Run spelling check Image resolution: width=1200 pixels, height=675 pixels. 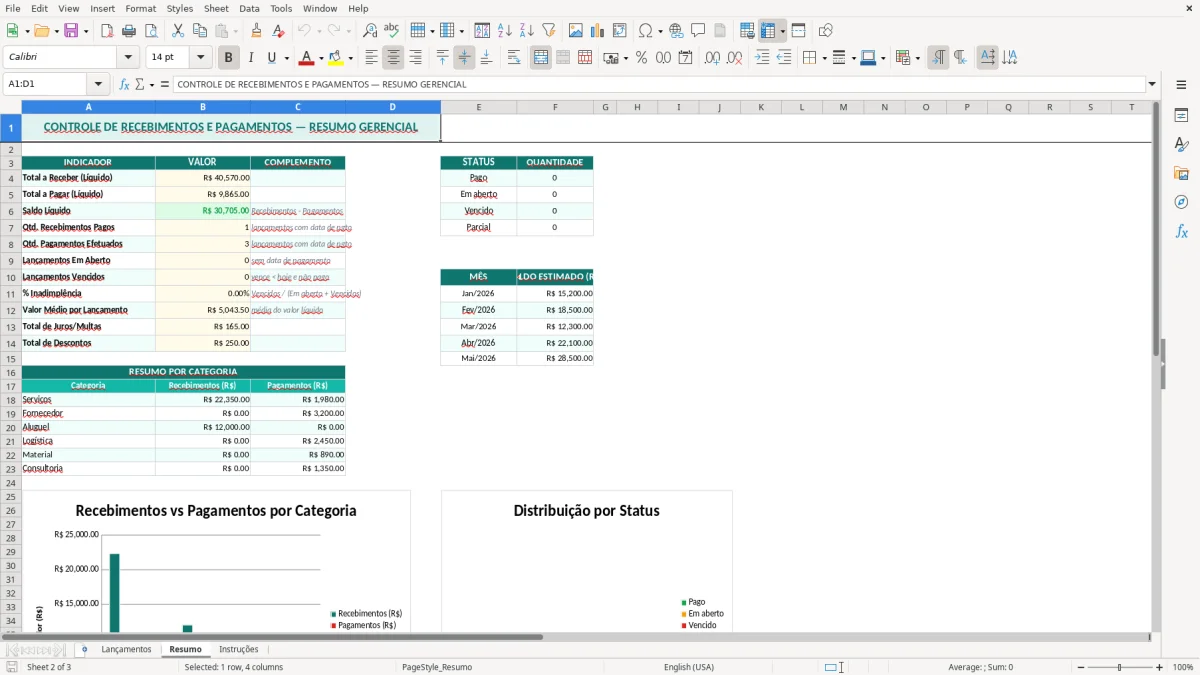point(392,31)
